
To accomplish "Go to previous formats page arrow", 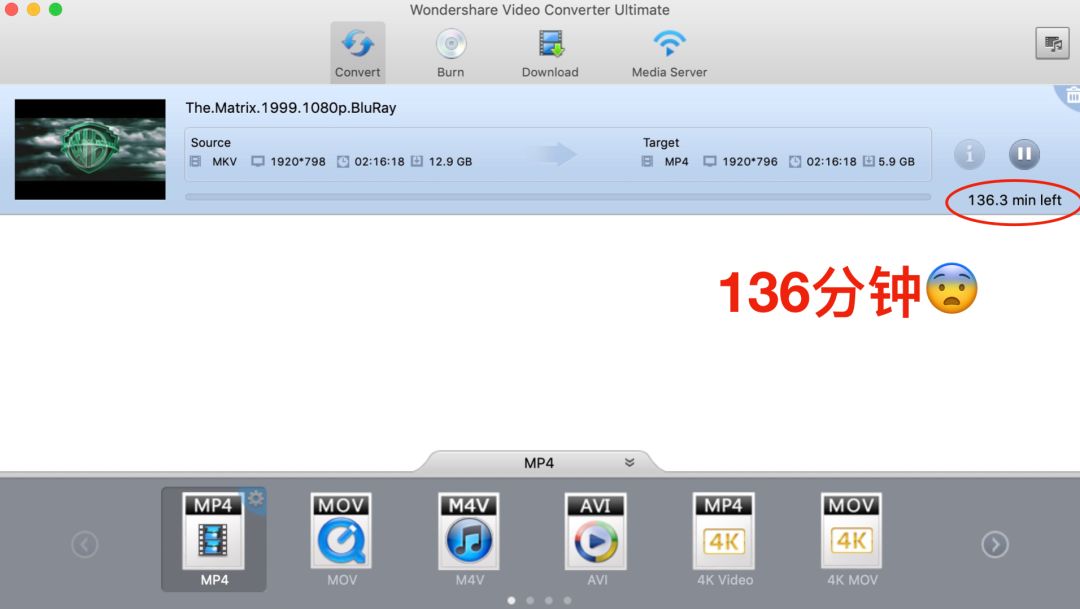I will coord(85,544).
